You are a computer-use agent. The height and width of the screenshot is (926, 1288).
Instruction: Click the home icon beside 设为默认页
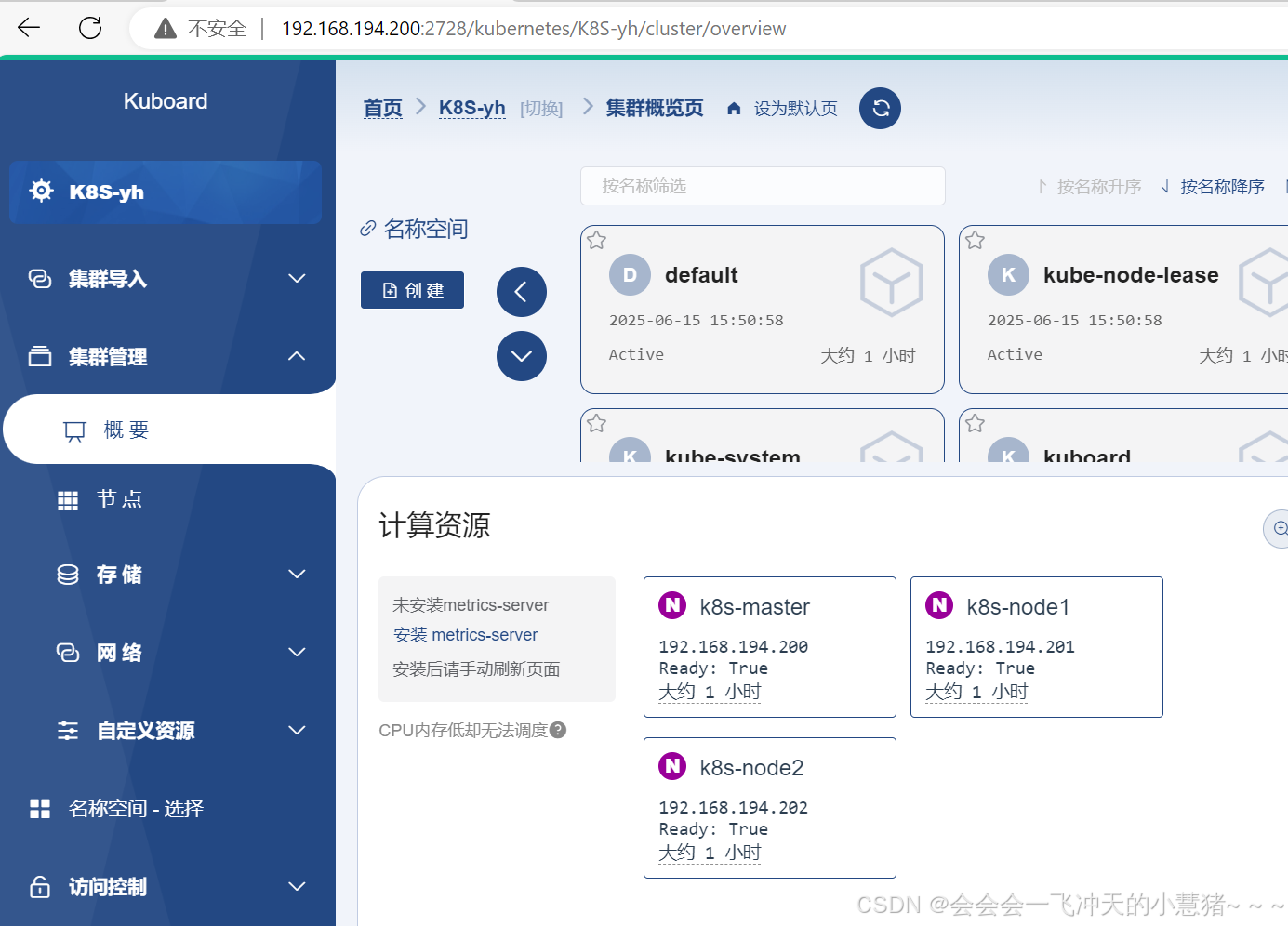pos(734,109)
